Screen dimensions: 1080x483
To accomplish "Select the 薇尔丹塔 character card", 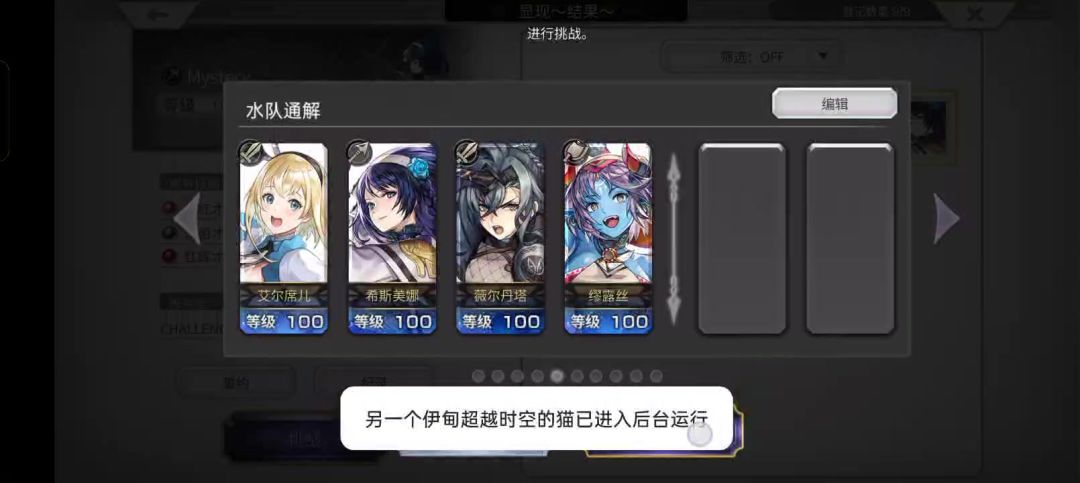I will [500, 238].
